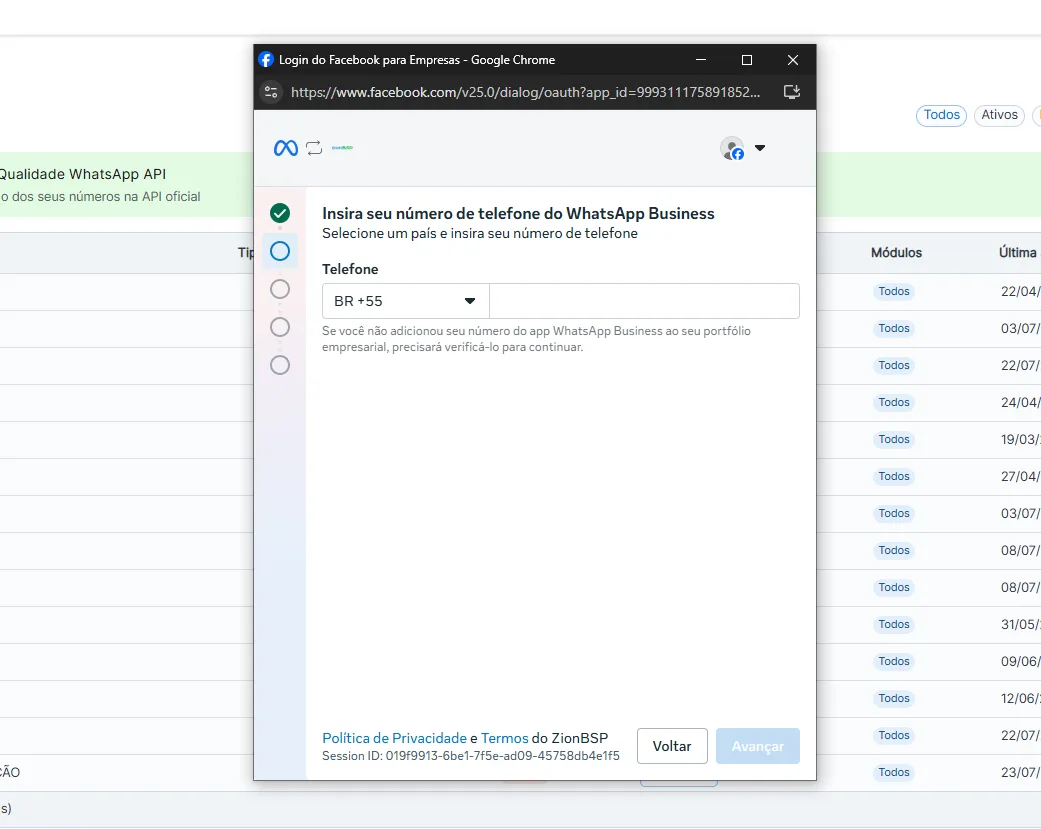Switch to the Ativos filter tab
The height and width of the screenshot is (829, 1041).
[999, 115]
